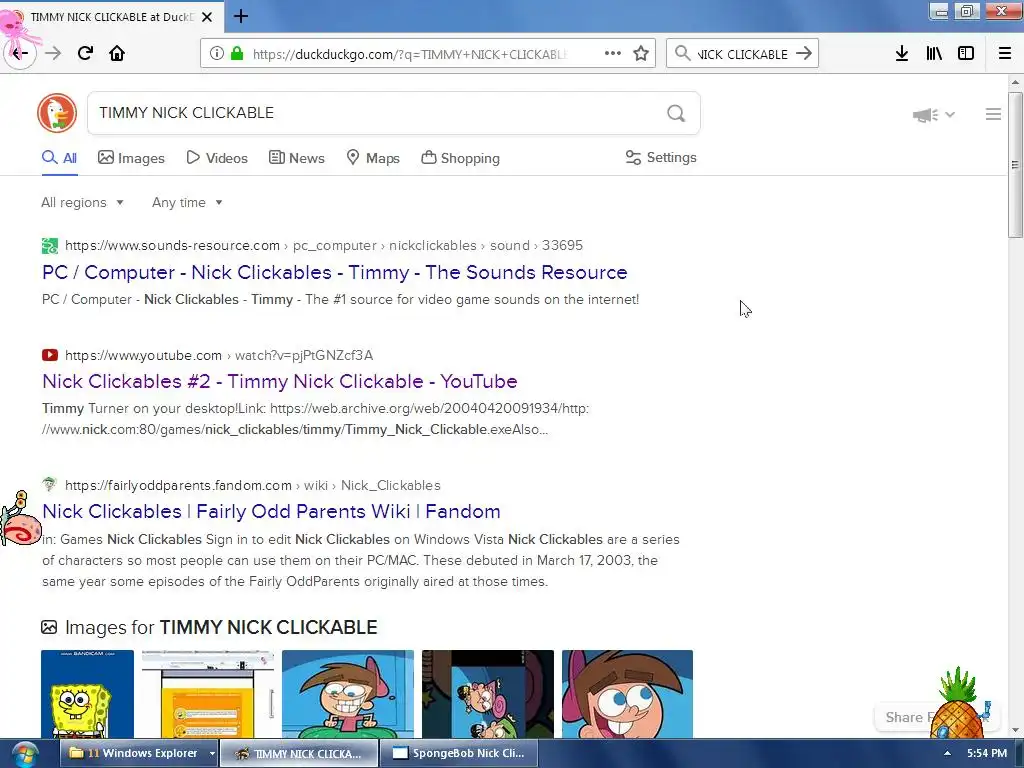
Task: Click the Firefox search bar text field
Action: [743, 54]
